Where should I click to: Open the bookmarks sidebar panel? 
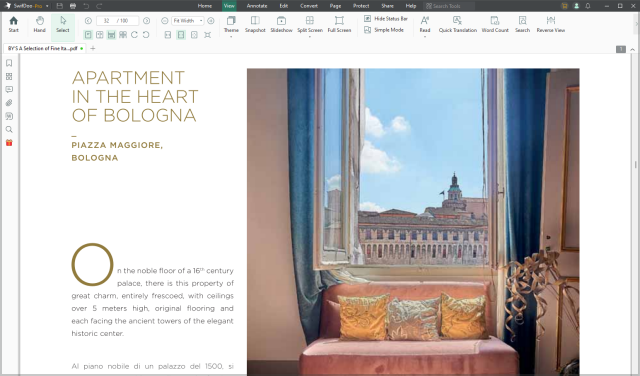click(x=9, y=63)
